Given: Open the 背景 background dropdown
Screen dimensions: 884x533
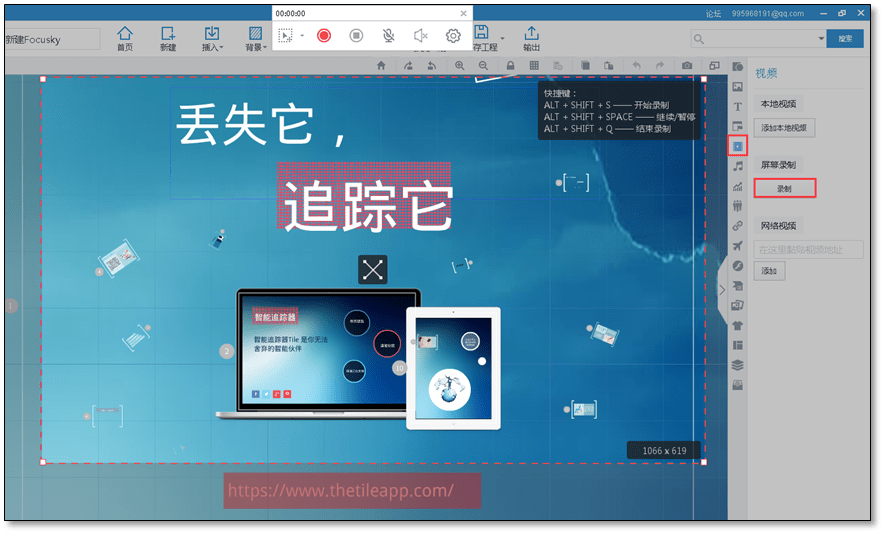Looking at the screenshot, I should click(x=255, y=38).
